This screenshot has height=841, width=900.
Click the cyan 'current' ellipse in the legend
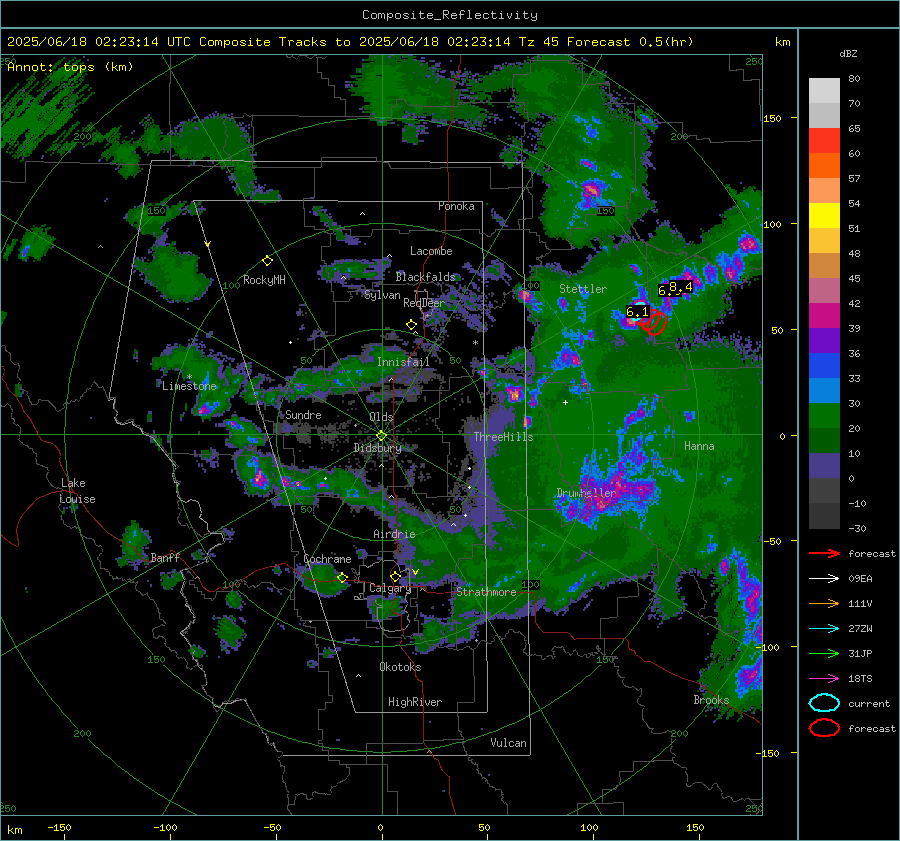click(x=824, y=703)
